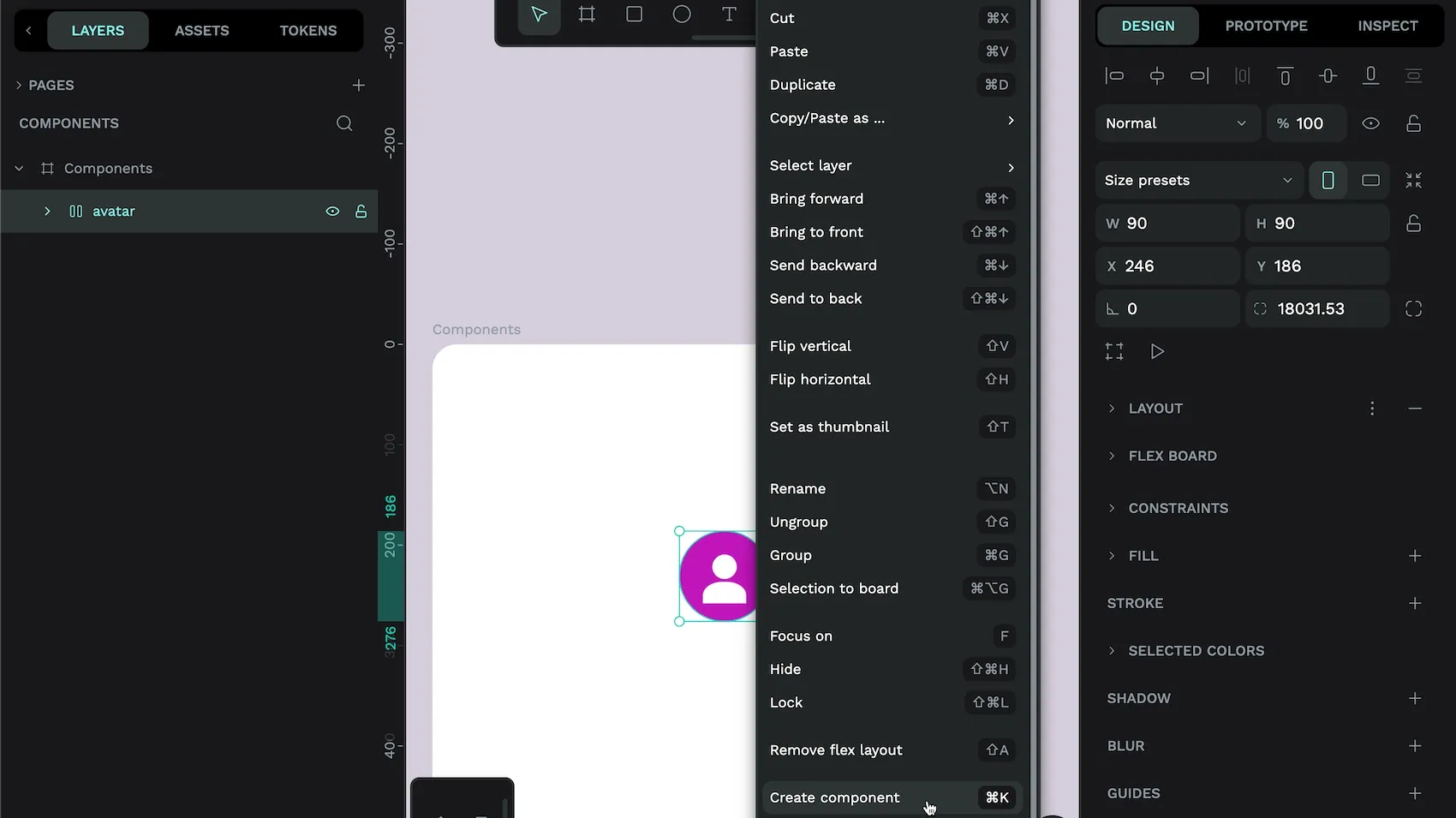Click align top icon in Design panel
The image size is (1456, 818).
pyautogui.click(x=1285, y=76)
